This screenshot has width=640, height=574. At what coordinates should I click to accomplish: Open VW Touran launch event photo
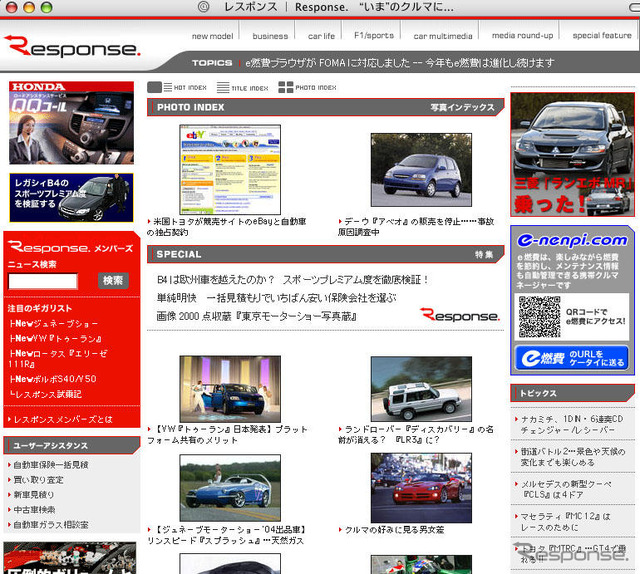230,389
